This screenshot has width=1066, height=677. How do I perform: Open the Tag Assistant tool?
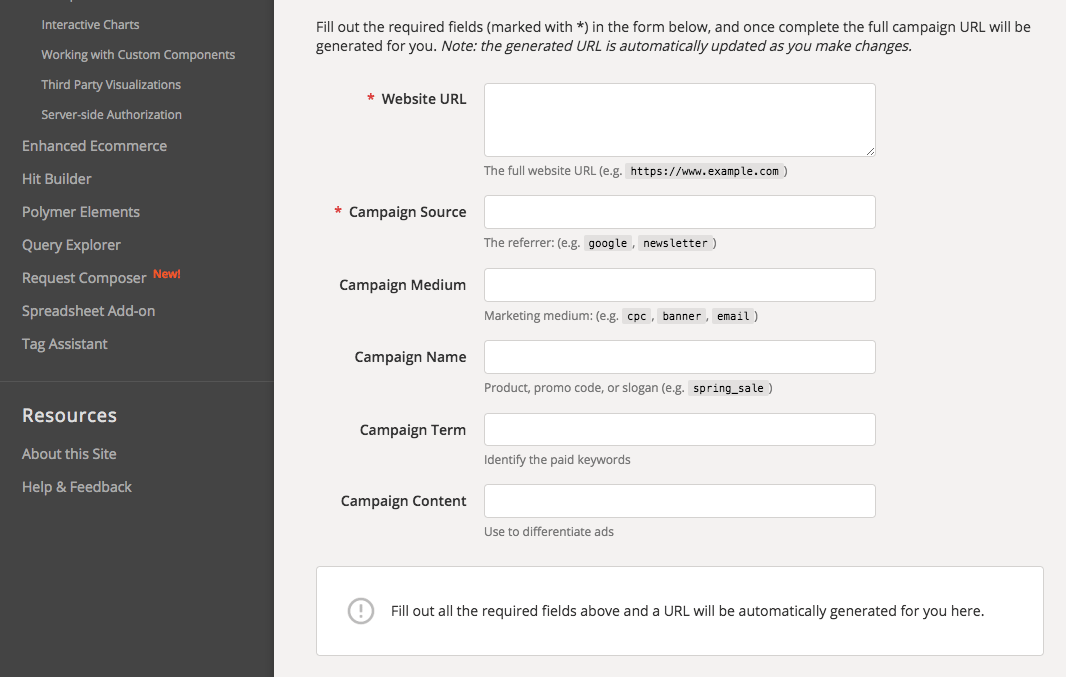click(x=64, y=343)
